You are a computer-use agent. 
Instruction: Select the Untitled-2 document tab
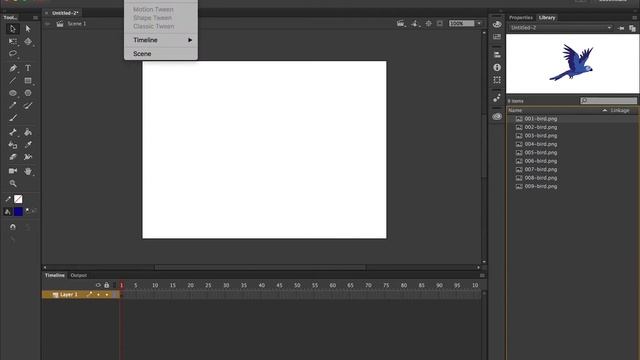coord(65,13)
